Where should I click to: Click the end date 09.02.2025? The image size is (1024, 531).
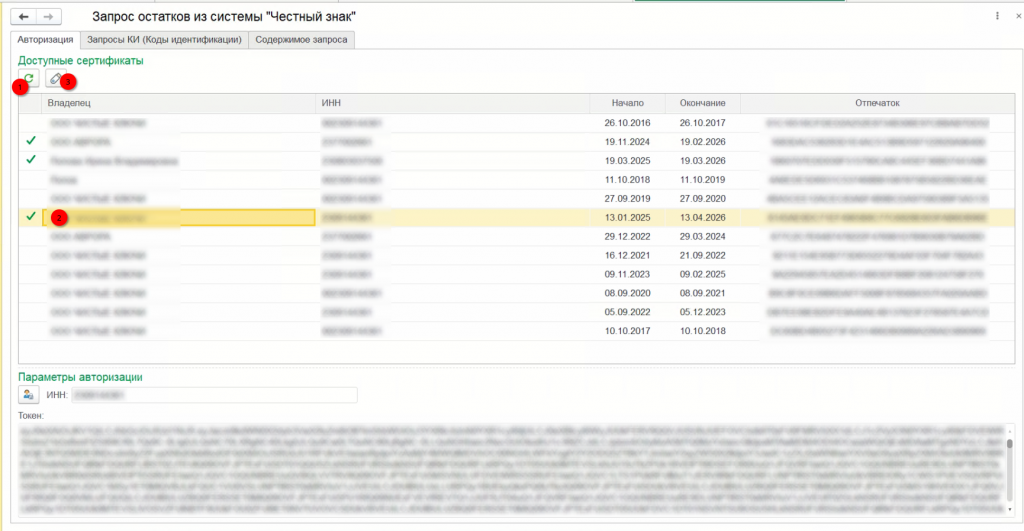(703, 274)
